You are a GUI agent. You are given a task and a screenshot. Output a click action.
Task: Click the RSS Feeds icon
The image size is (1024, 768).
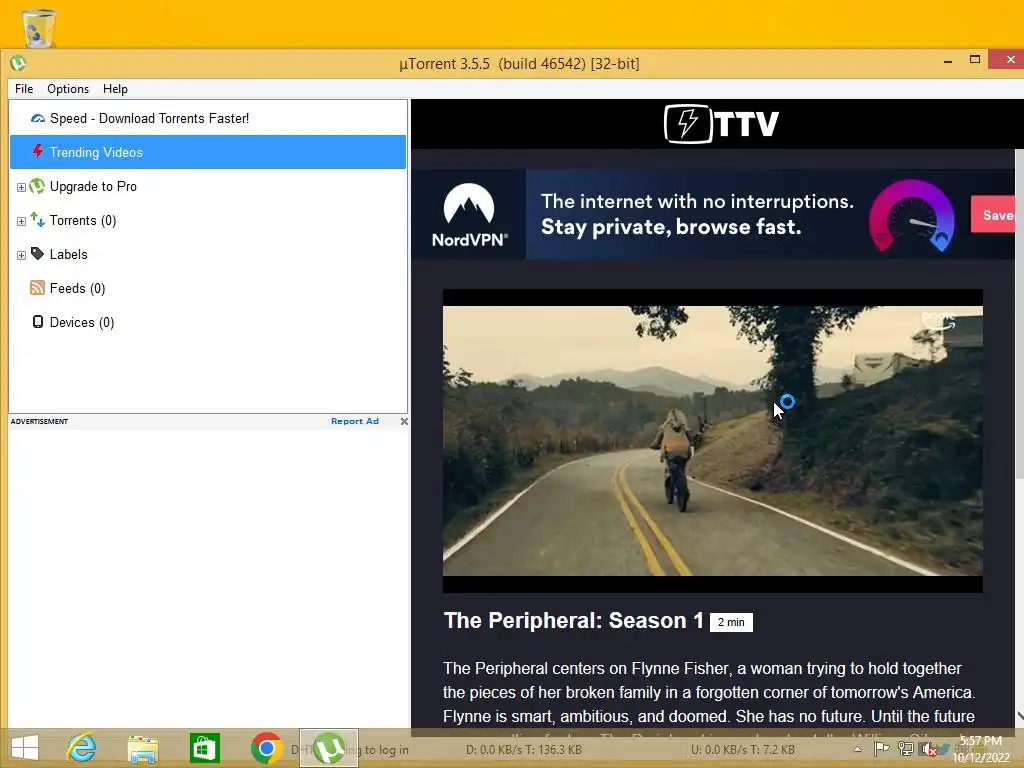pos(38,288)
